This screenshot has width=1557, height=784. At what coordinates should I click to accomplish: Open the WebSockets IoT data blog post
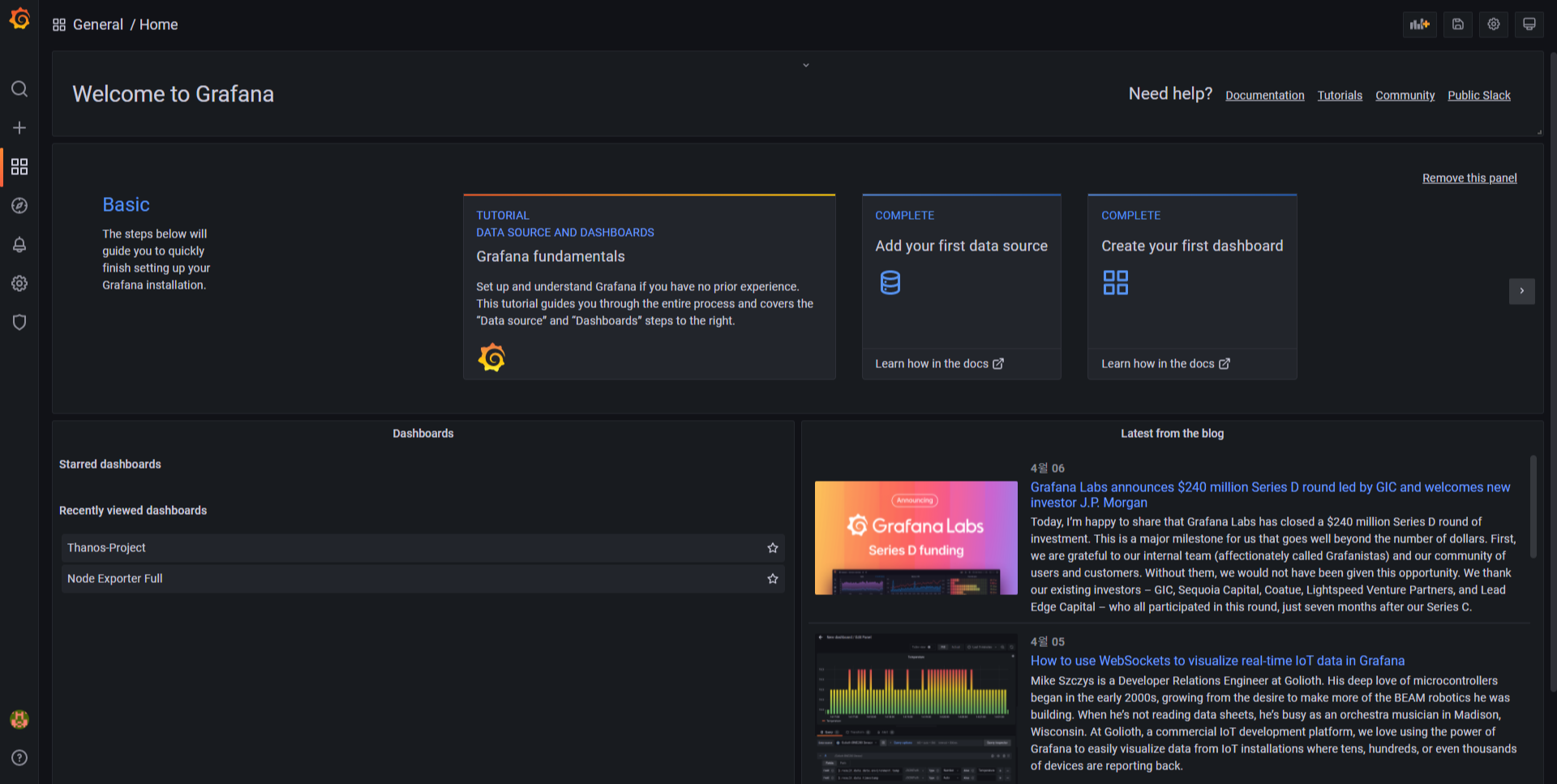coord(1217,661)
